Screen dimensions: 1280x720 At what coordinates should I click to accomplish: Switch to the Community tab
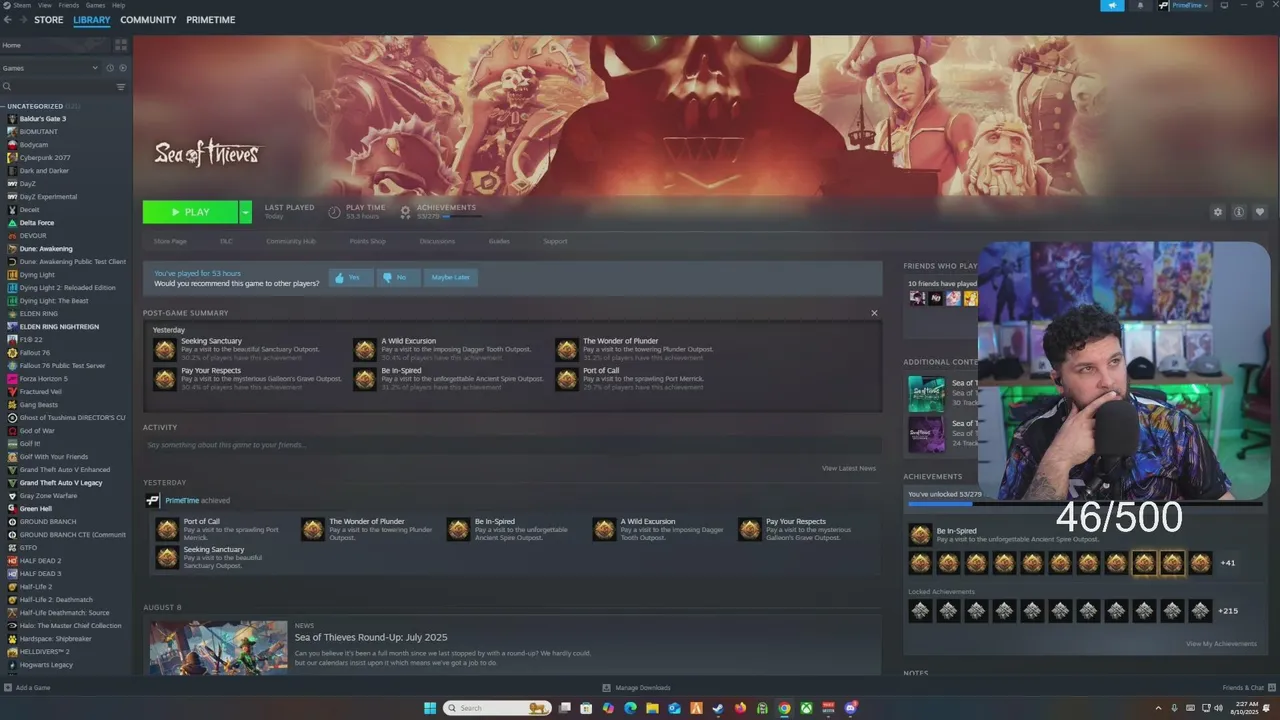pyautogui.click(x=148, y=20)
